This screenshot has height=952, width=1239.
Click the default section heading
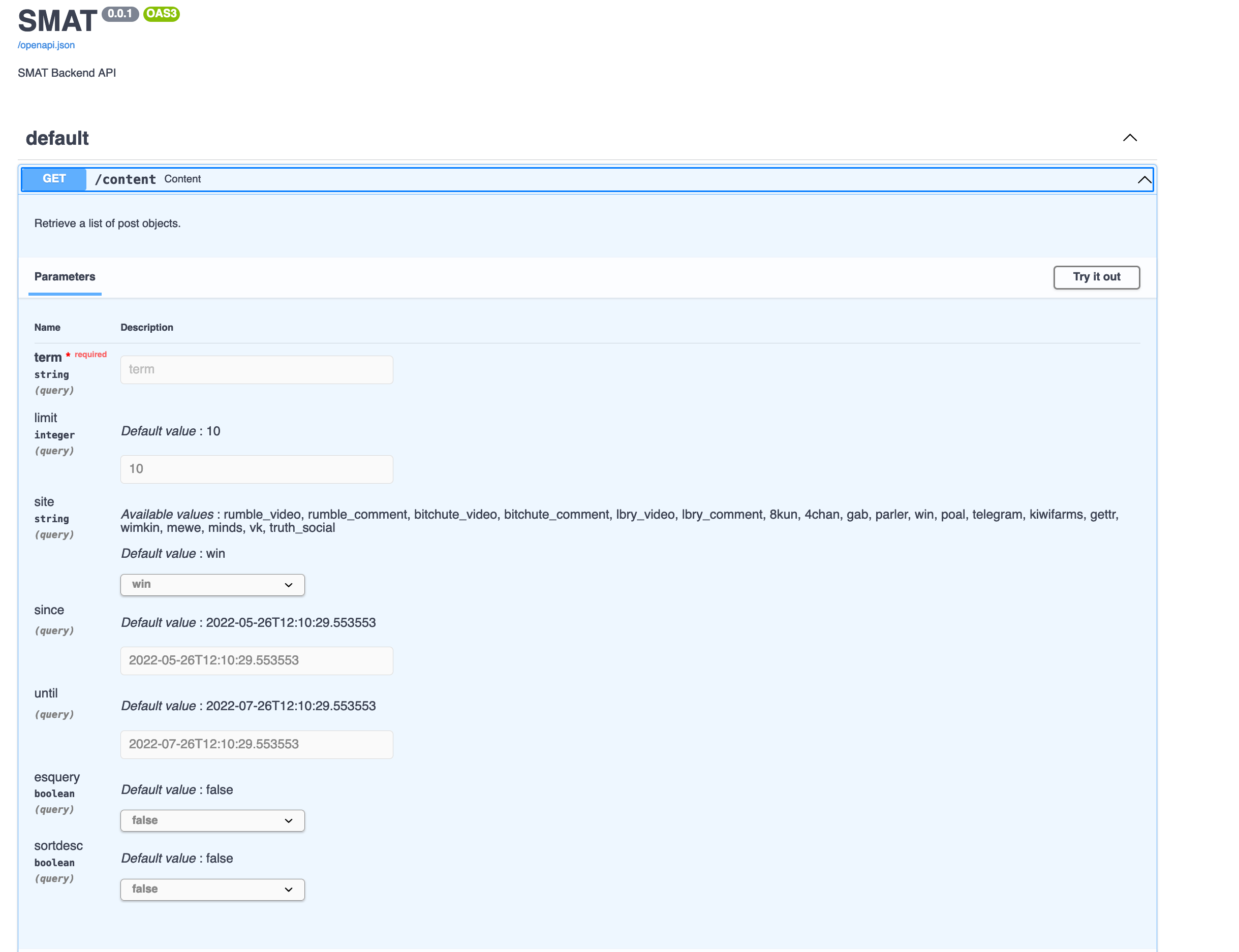click(57, 138)
